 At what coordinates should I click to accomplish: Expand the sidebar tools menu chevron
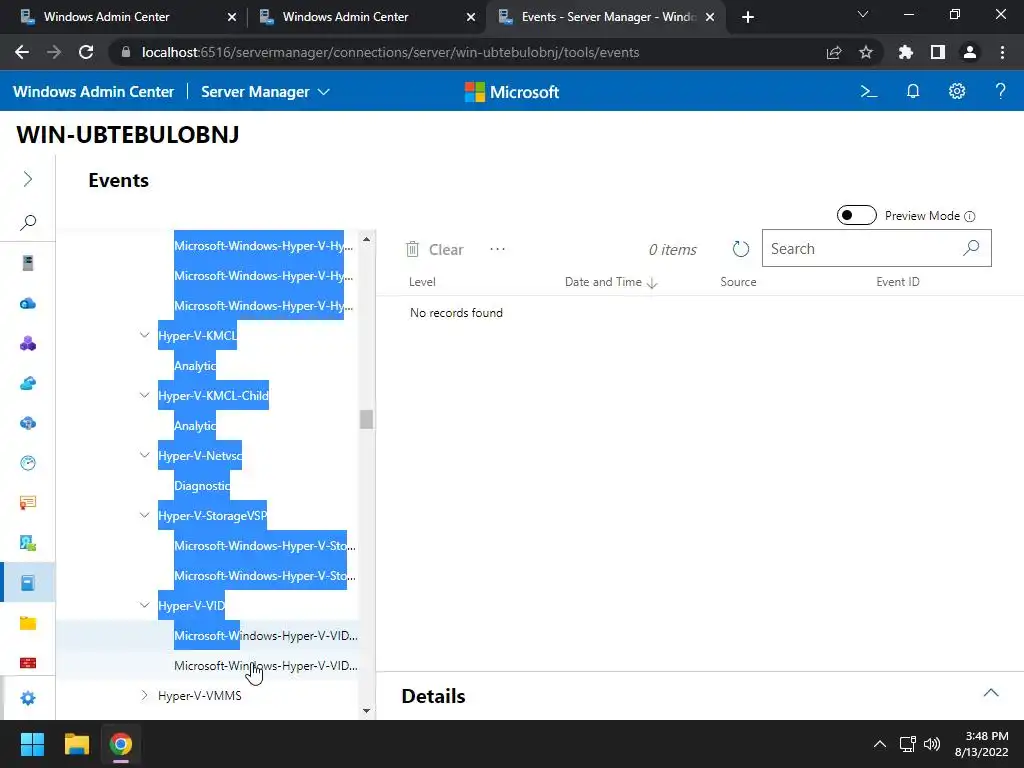point(27,179)
